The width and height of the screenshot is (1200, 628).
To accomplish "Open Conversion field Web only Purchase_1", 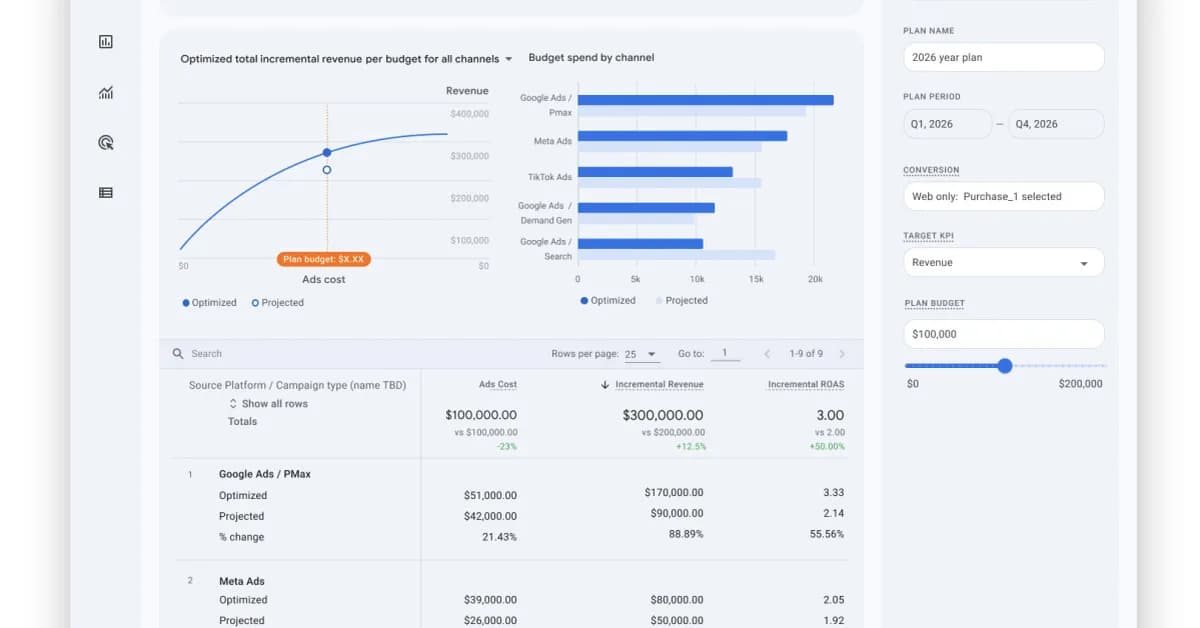I will click(x=1003, y=196).
